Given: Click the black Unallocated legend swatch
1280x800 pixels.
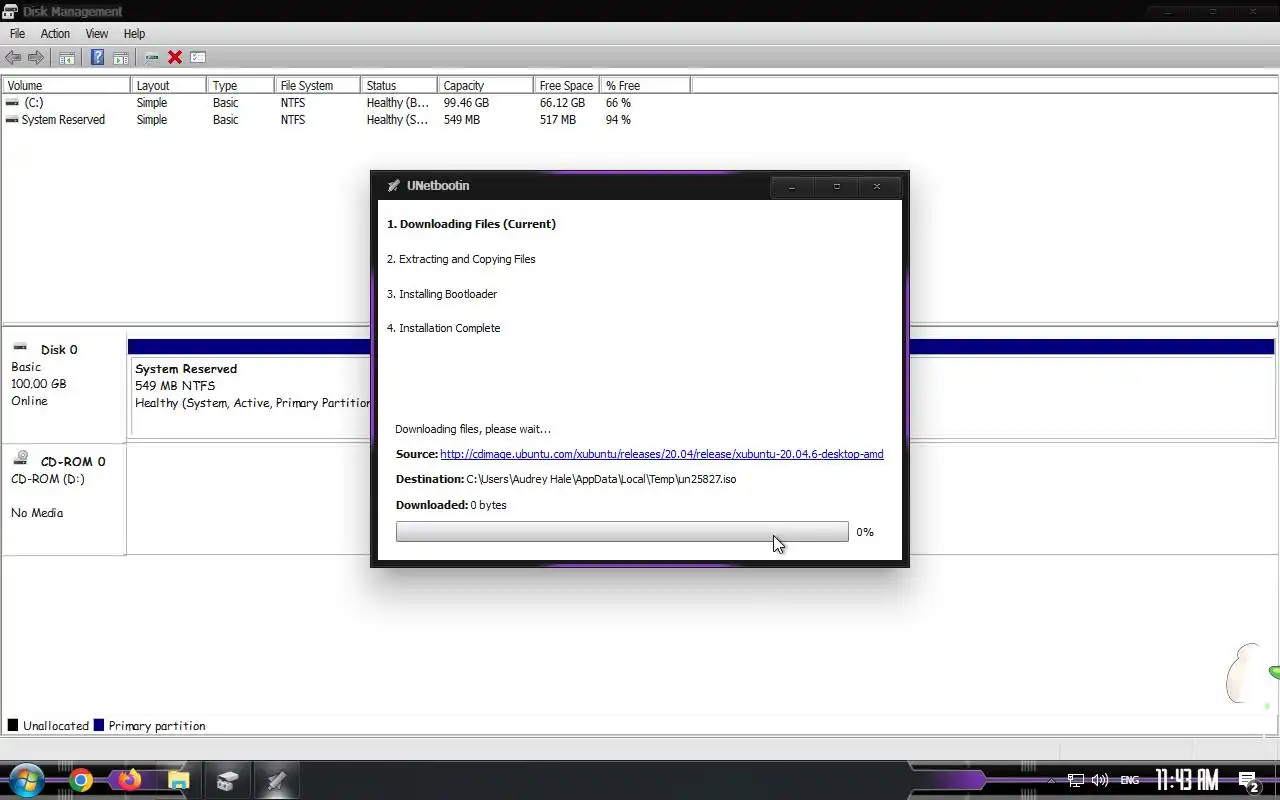Looking at the screenshot, I should 13,725.
